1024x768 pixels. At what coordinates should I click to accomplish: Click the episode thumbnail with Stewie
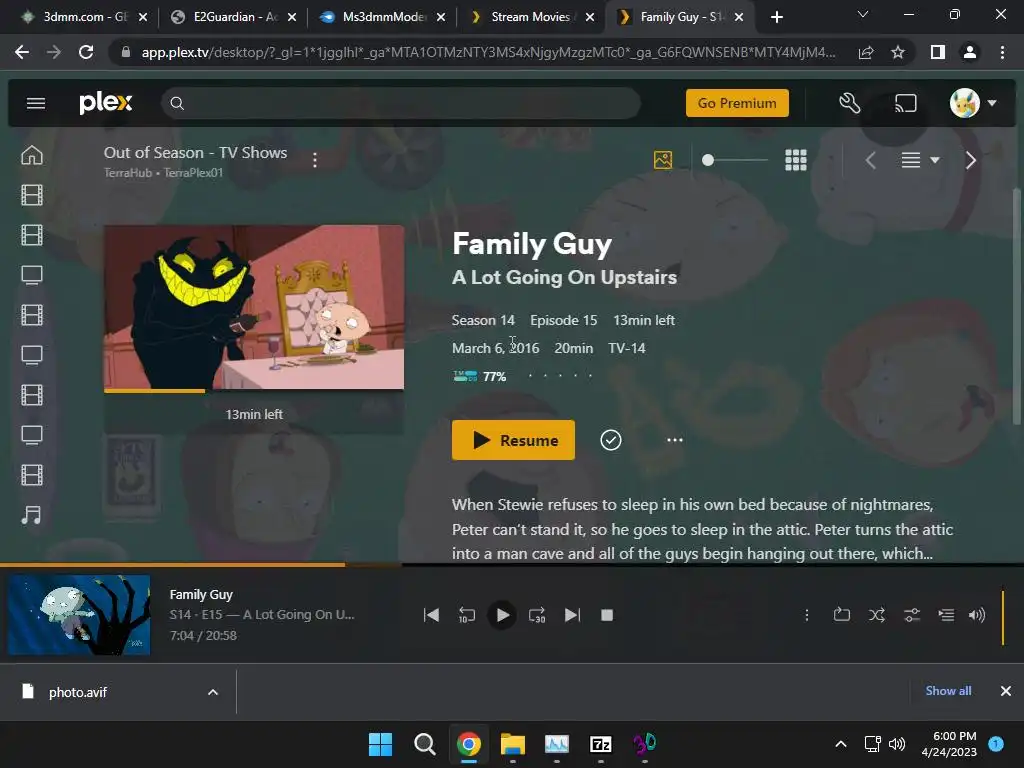point(254,308)
